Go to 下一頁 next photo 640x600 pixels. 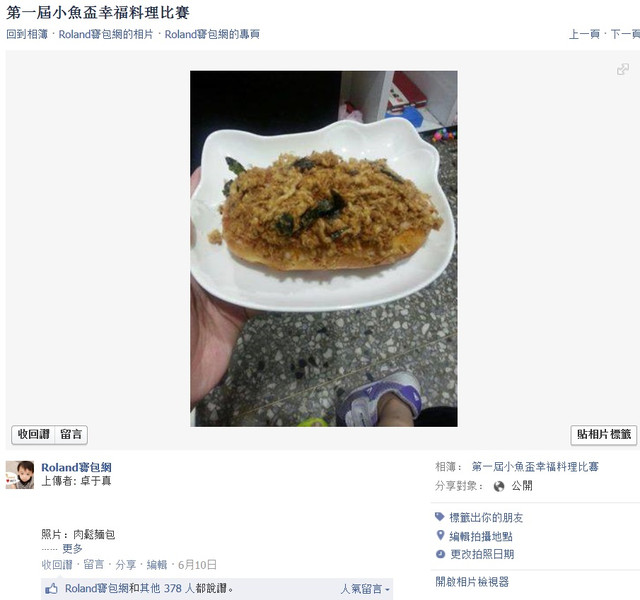click(x=625, y=34)
